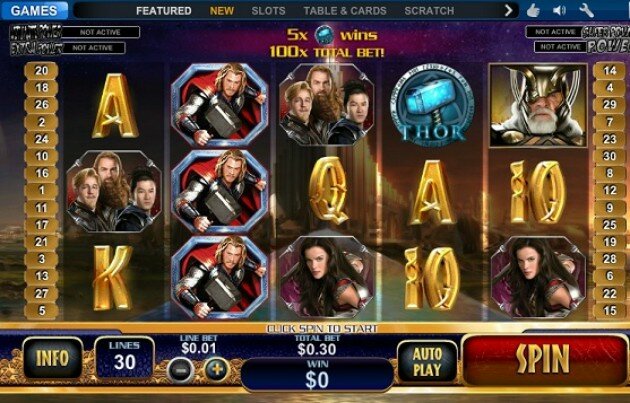Select payline number 20 marker
This screenshot has height=403, width=630.
click(x=41, y=71)
